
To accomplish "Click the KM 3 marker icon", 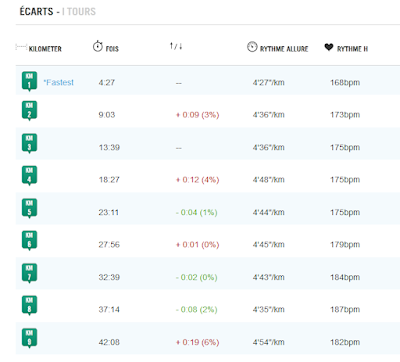I will [29, 143].
